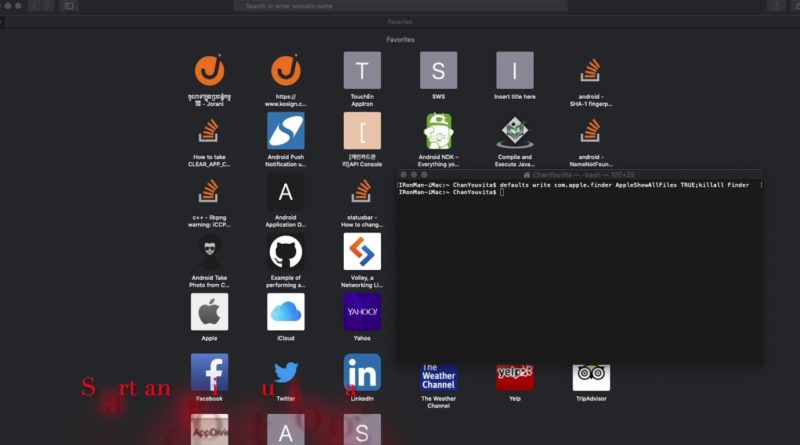Open statusbar How to chang... favorite
Screen dimensions: 800x445
pyautogui.click(x=362, y=191)
